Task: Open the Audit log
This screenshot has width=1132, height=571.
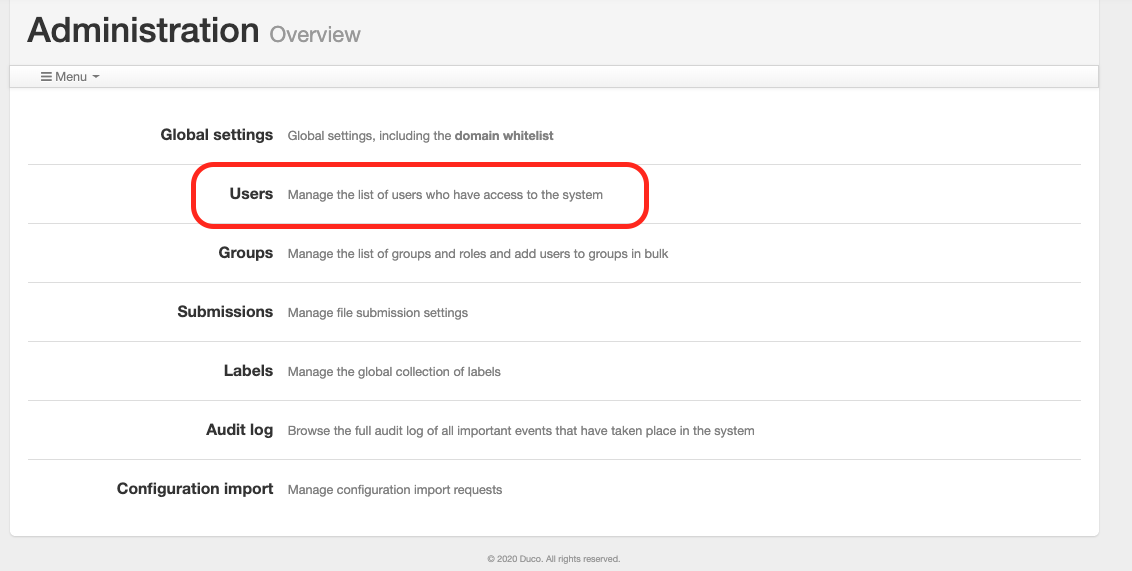Action: tap(240, 430)
